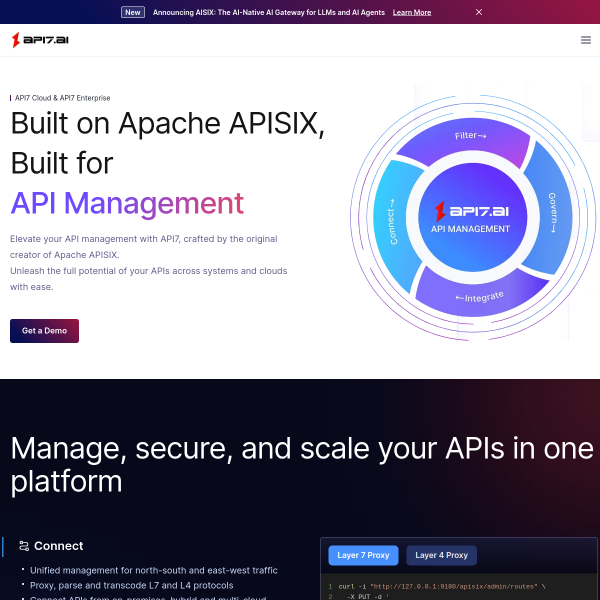The width and height of the screenshot is (600, 600).
Task: Click the New badge in announcement banner
Action: (x=133, y=12)
